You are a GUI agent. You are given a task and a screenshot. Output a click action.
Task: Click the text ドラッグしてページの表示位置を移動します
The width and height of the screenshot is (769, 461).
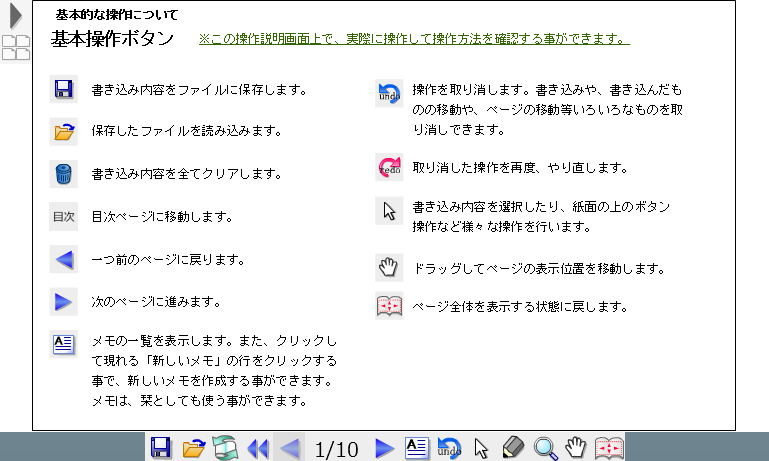tap(539, 269)
